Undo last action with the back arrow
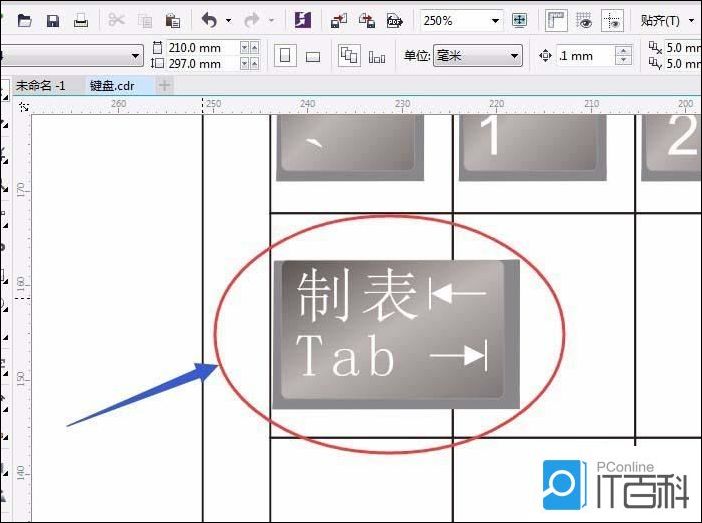This screenshot has height=523, width=702. coord(210,20)
